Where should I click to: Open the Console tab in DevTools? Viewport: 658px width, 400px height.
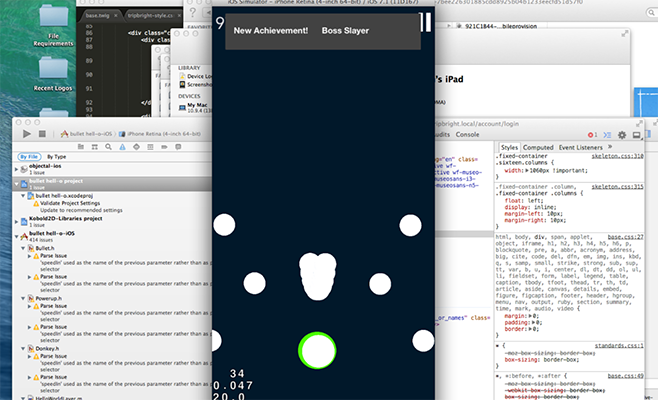coord(467,135)
